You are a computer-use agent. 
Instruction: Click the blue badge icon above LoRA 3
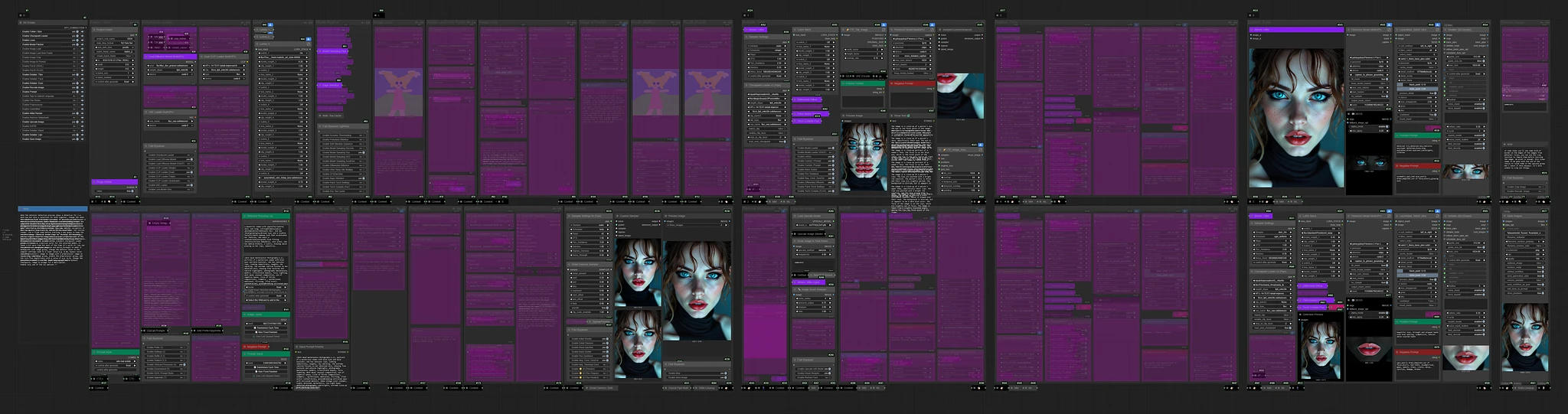coord(309,38)
